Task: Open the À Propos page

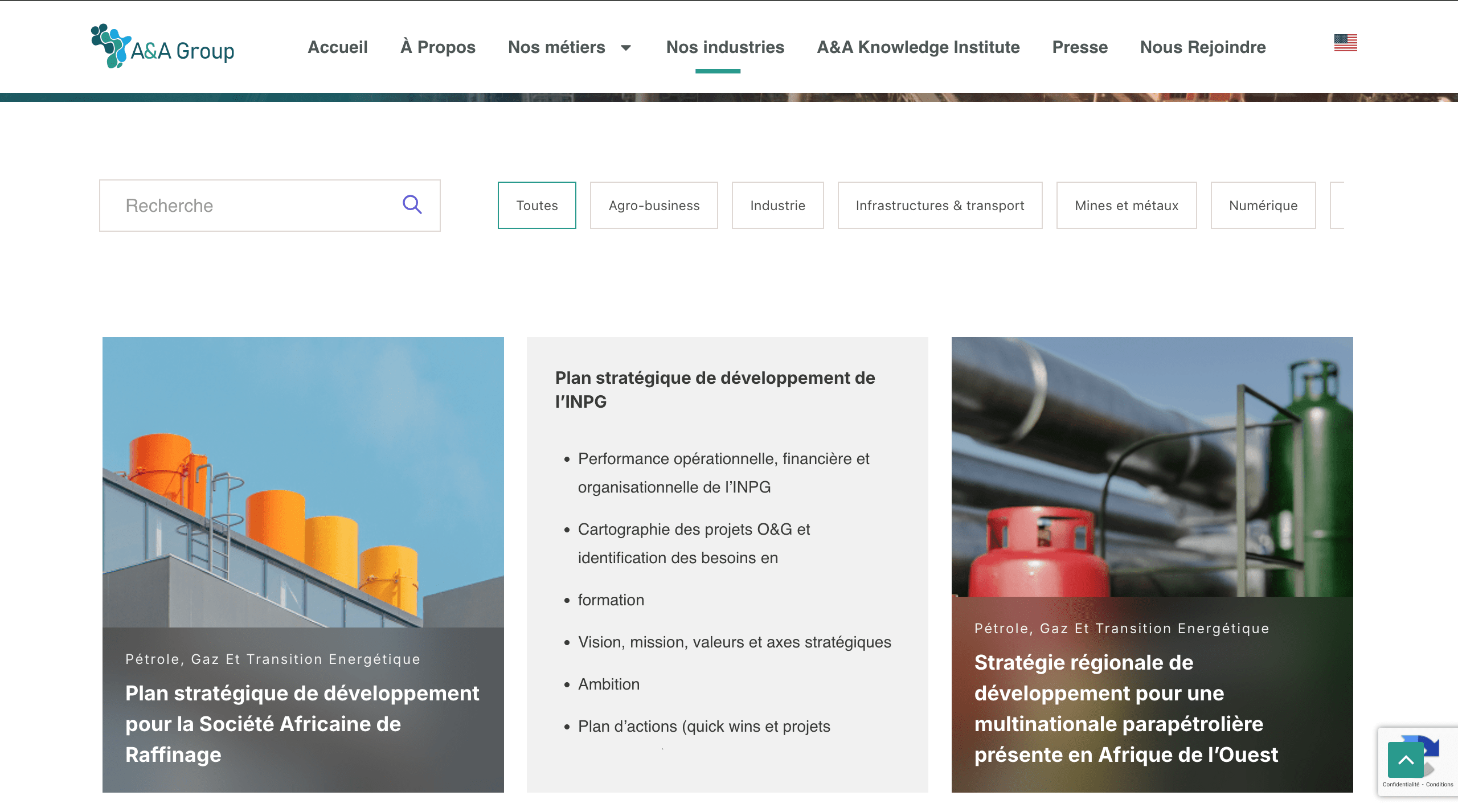Action: tap(437, 47)
